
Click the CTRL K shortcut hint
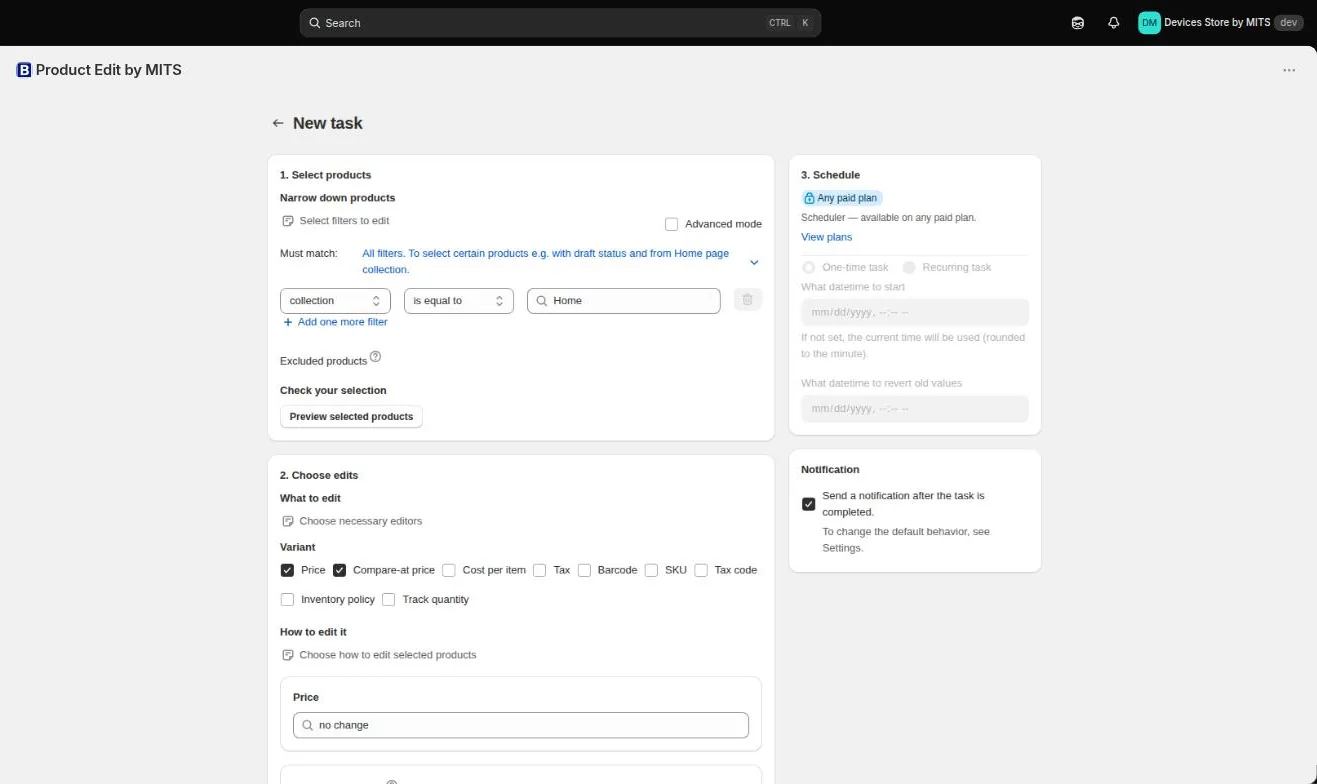790,22
